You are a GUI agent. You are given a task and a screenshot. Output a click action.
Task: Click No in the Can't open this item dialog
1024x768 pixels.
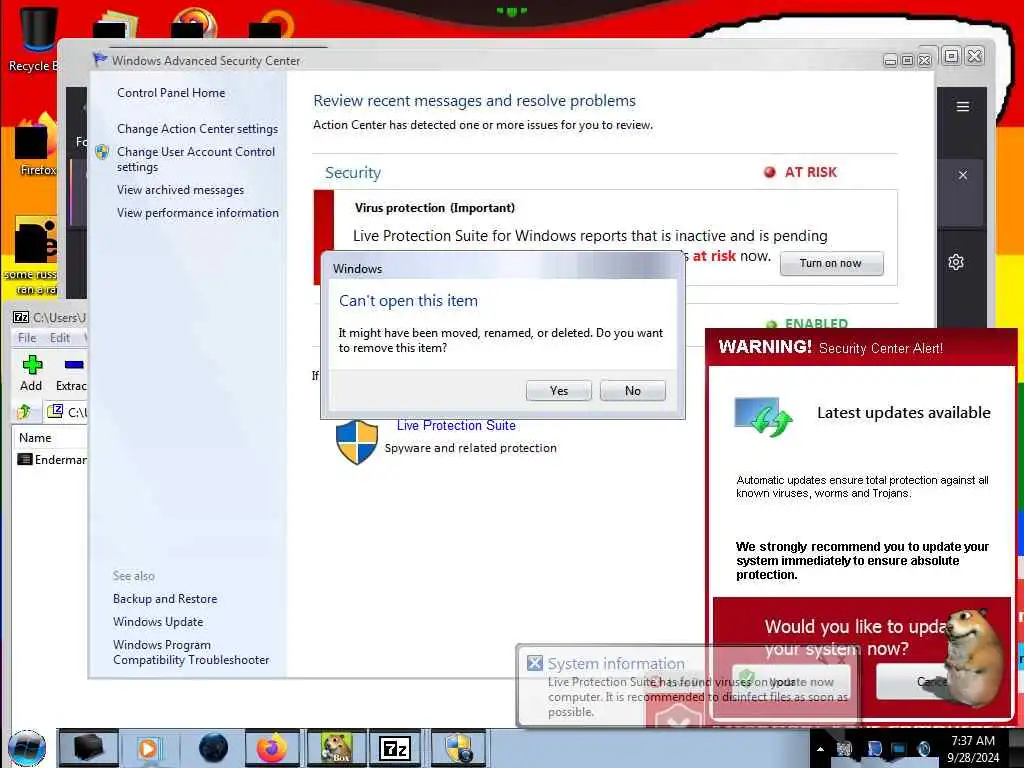pyautogui.click(x=632, y=391)
